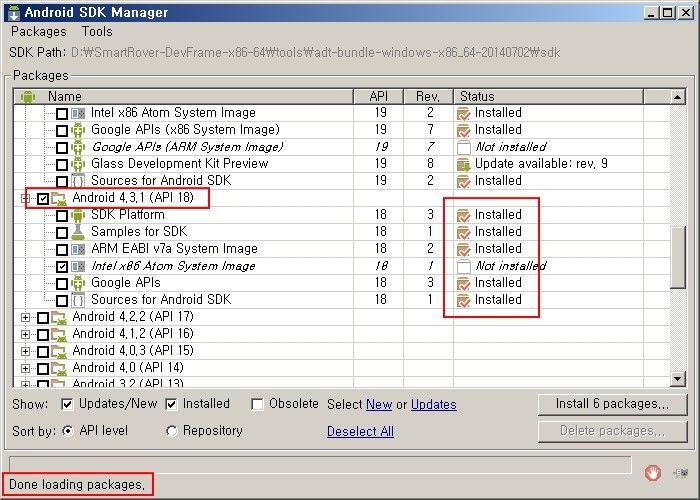Click the API 18 Intel x86 Atom System Image icon
Image resolution: width=700 pixels, height=500 pixels.
coord(78,267)
